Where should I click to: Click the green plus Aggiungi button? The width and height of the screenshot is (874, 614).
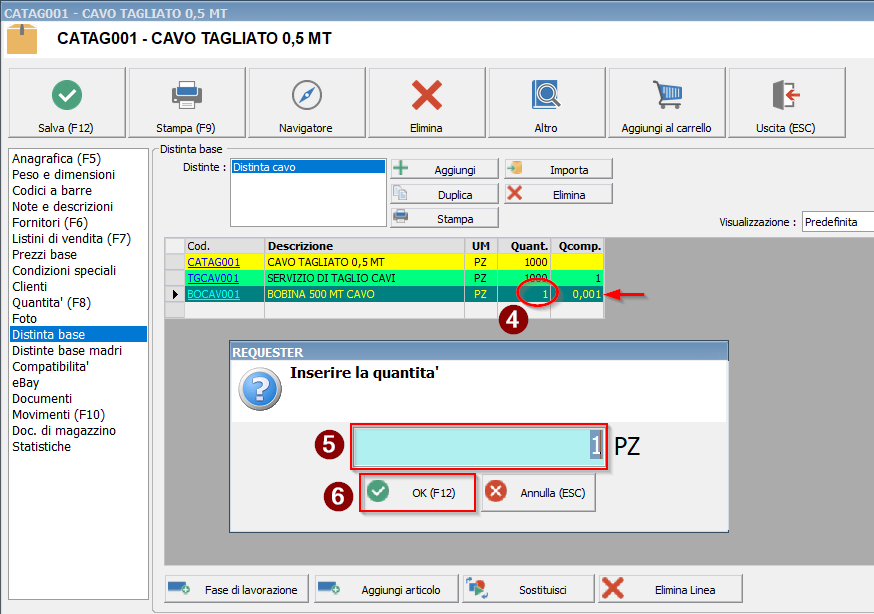point(444,169)
